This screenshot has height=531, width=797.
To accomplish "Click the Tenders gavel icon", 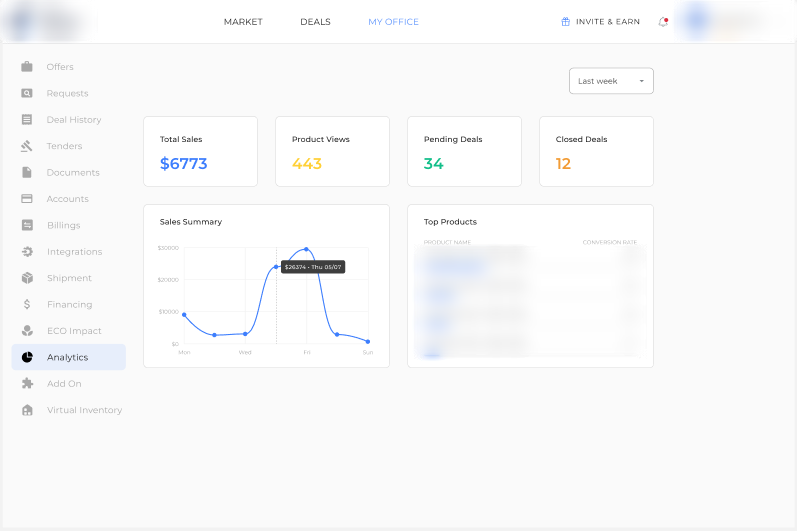I will (27, 146).
